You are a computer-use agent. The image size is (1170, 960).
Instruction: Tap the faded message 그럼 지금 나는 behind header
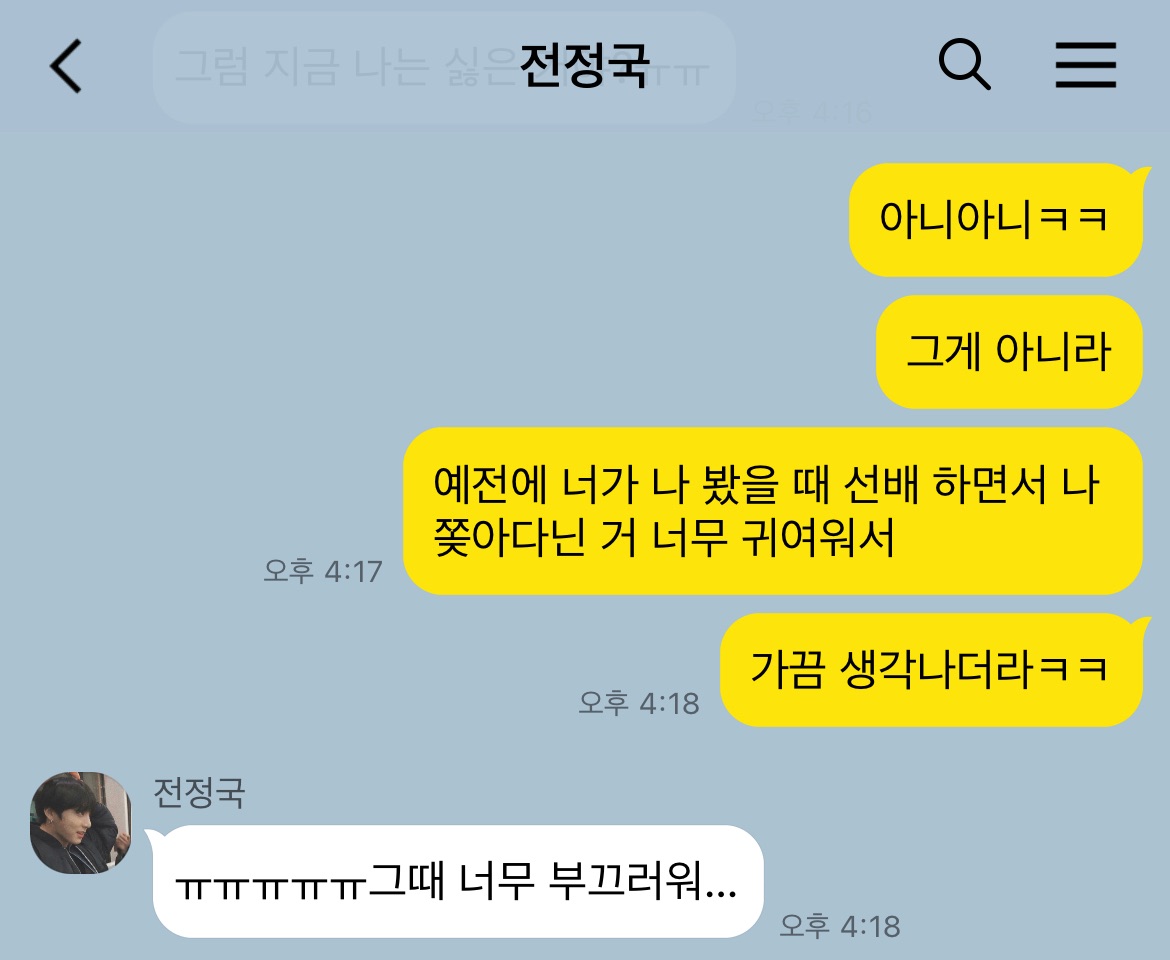(445, 67)
